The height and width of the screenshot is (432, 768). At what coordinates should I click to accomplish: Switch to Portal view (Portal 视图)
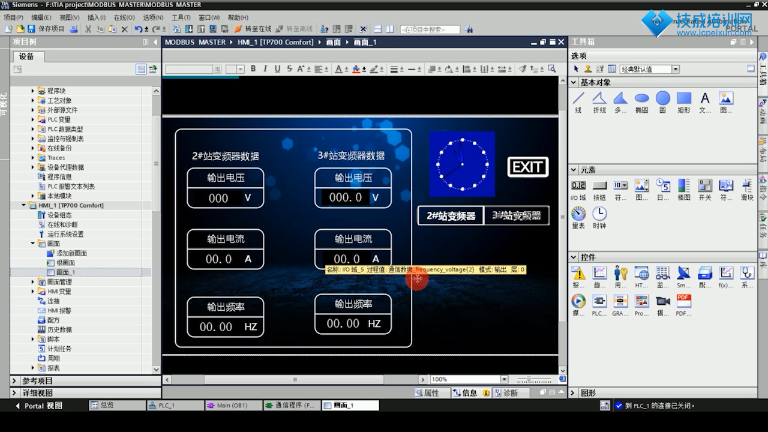[39, 406]
